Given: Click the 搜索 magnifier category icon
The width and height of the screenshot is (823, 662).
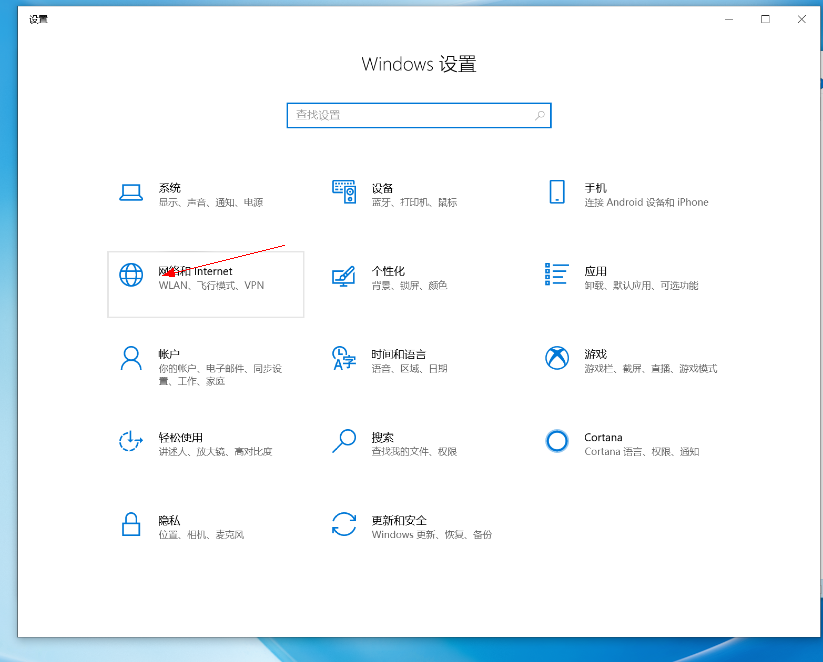Looking at the screenshot, I should click(x=344, y=441).
